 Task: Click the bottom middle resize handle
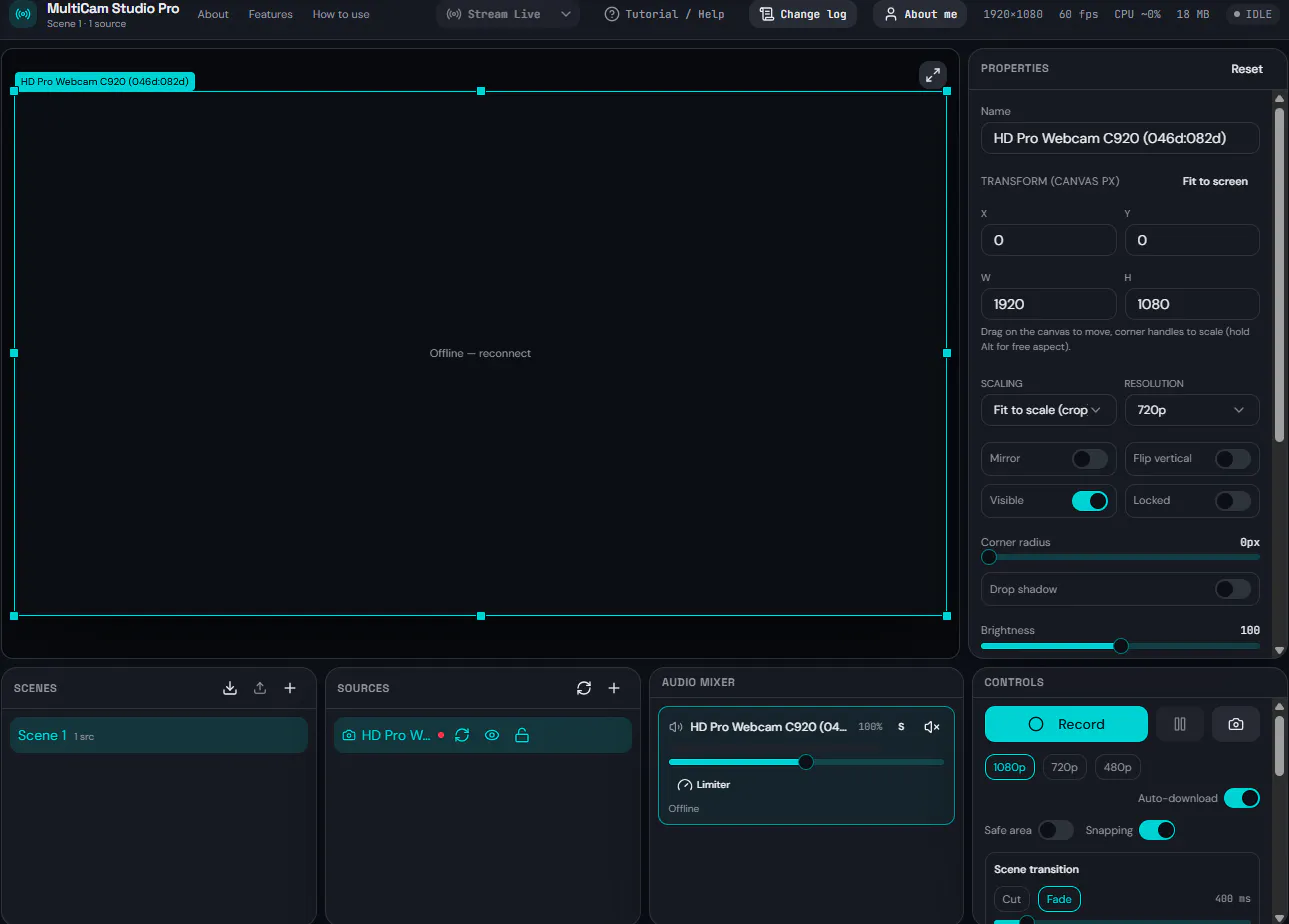[x=481, y=616]
